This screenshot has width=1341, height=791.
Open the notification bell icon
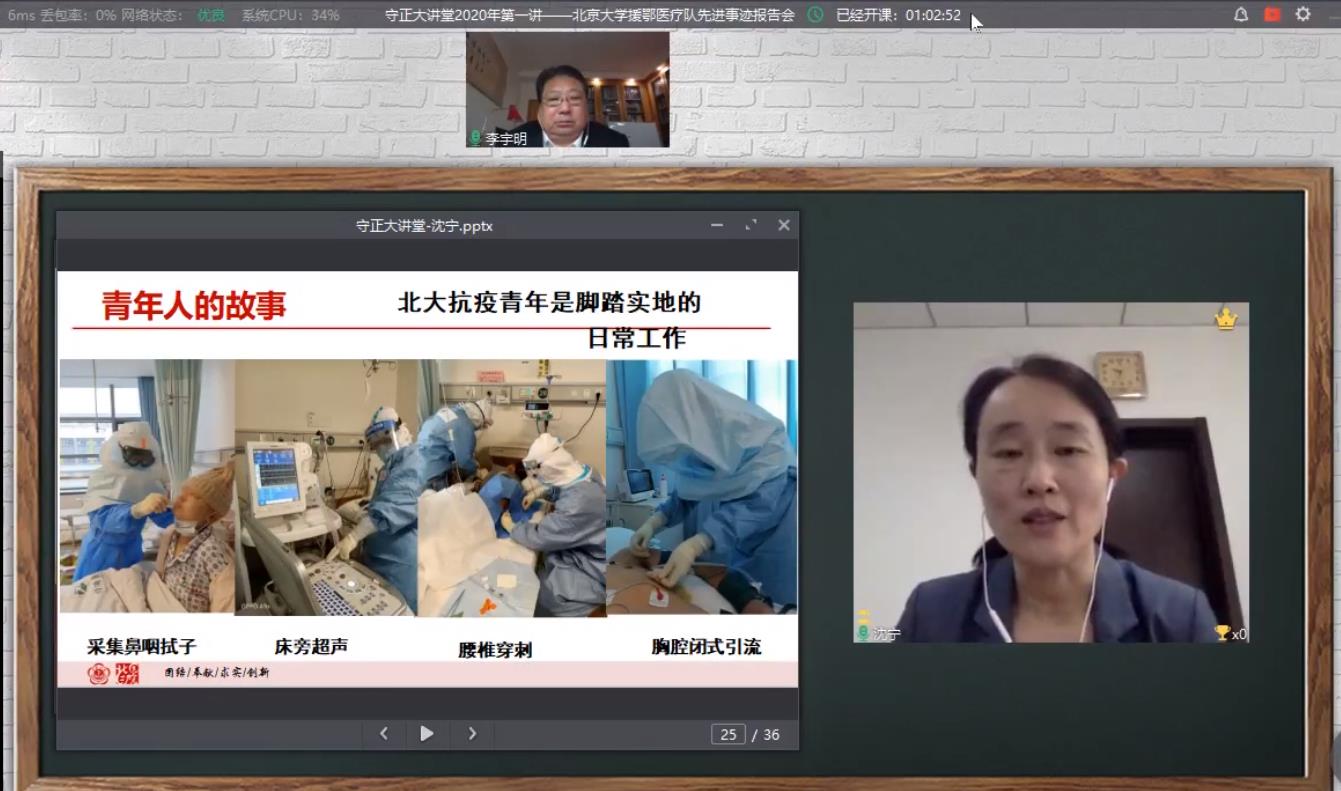(1241, 15)
